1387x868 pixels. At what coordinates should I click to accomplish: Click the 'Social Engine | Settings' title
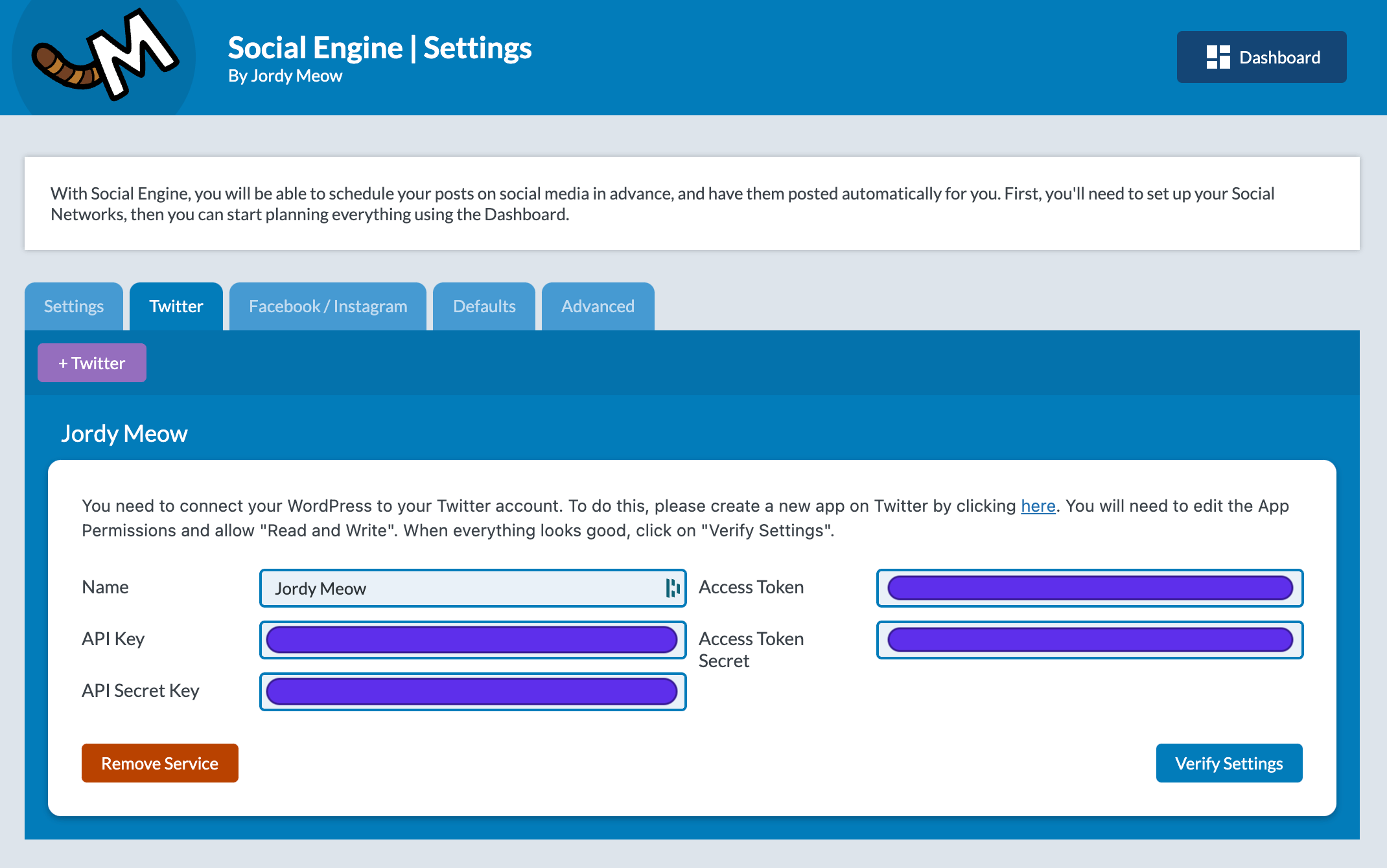[x=380, y=48]
